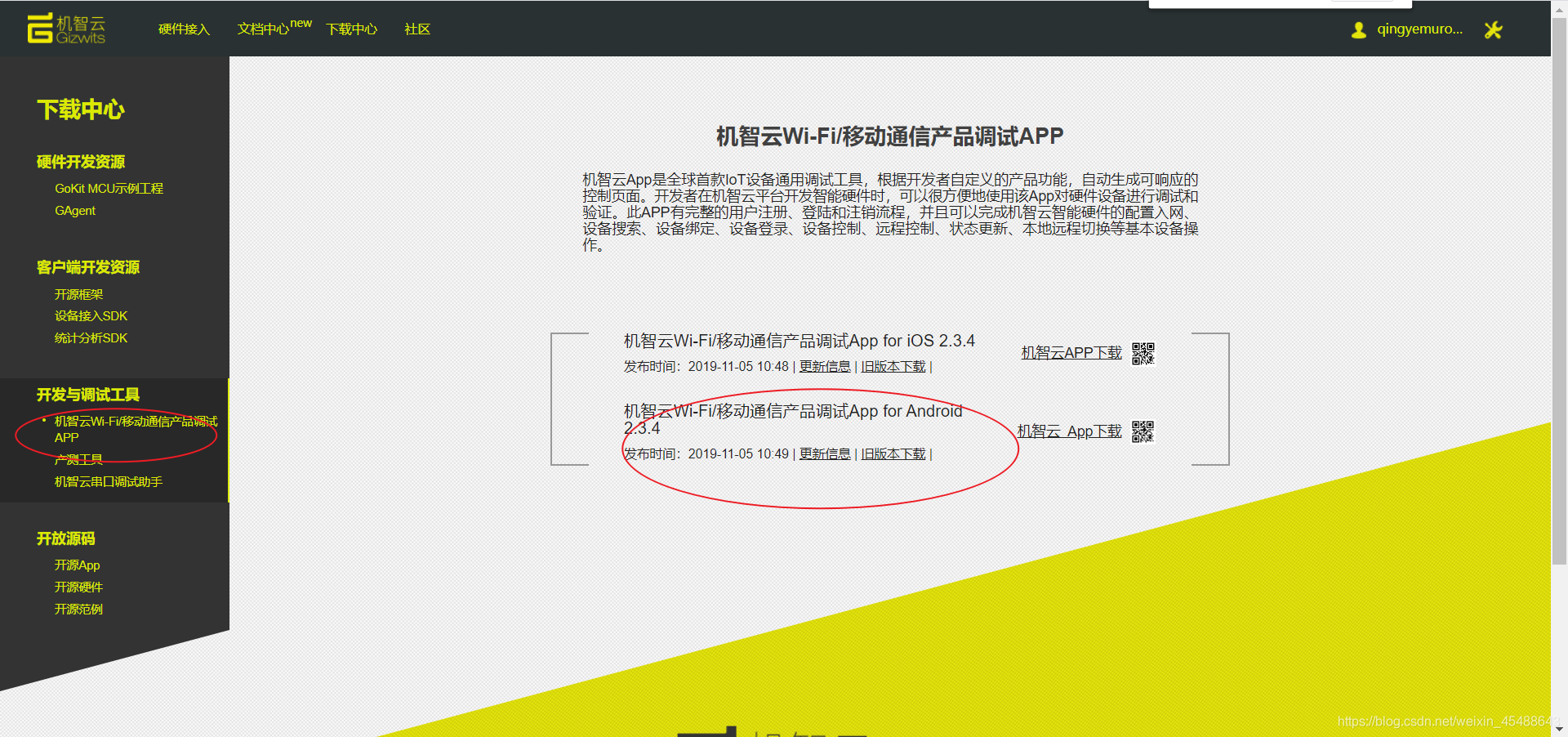Open 开源硬件 in sidebar
The height and width of the screenshot is (737, 1568).
78,587
